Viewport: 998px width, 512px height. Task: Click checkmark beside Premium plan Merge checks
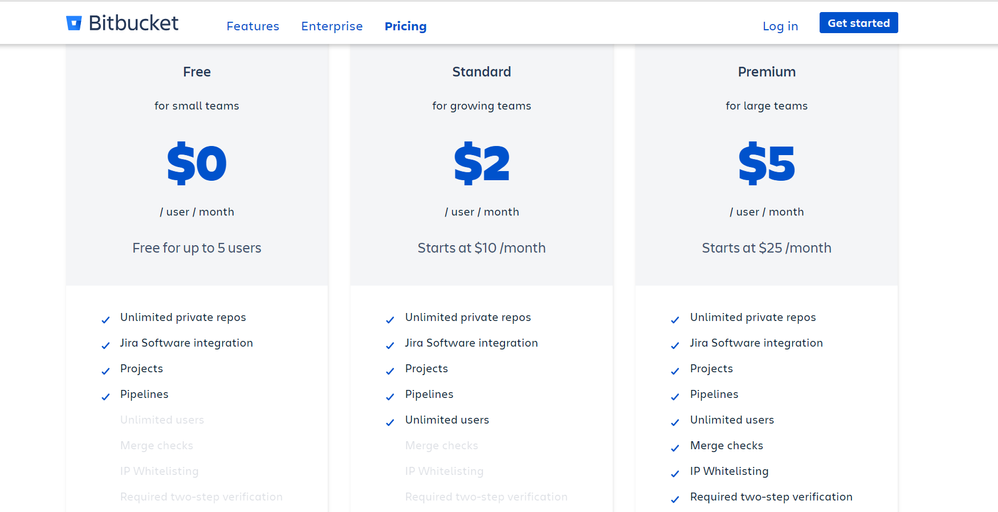(675, 448)
